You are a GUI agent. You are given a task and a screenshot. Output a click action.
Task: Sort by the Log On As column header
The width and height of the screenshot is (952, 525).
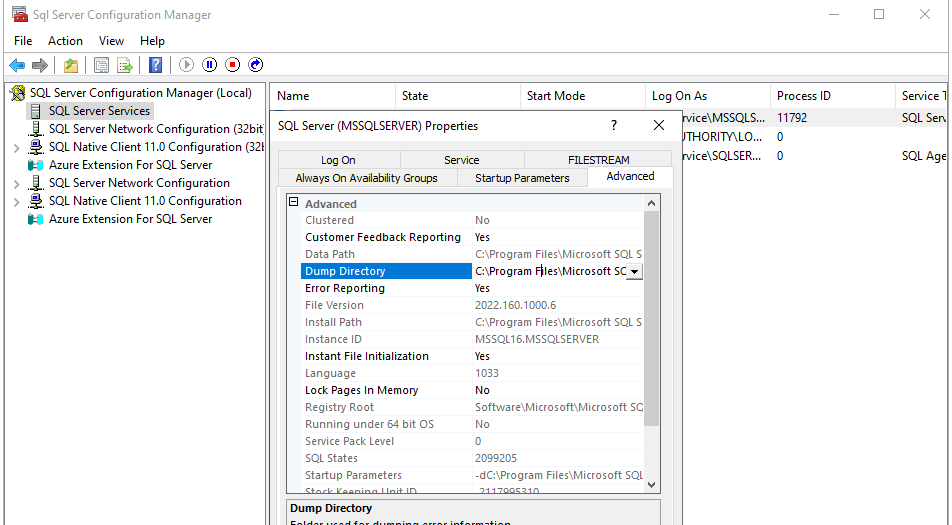click(x=708, y=96)
